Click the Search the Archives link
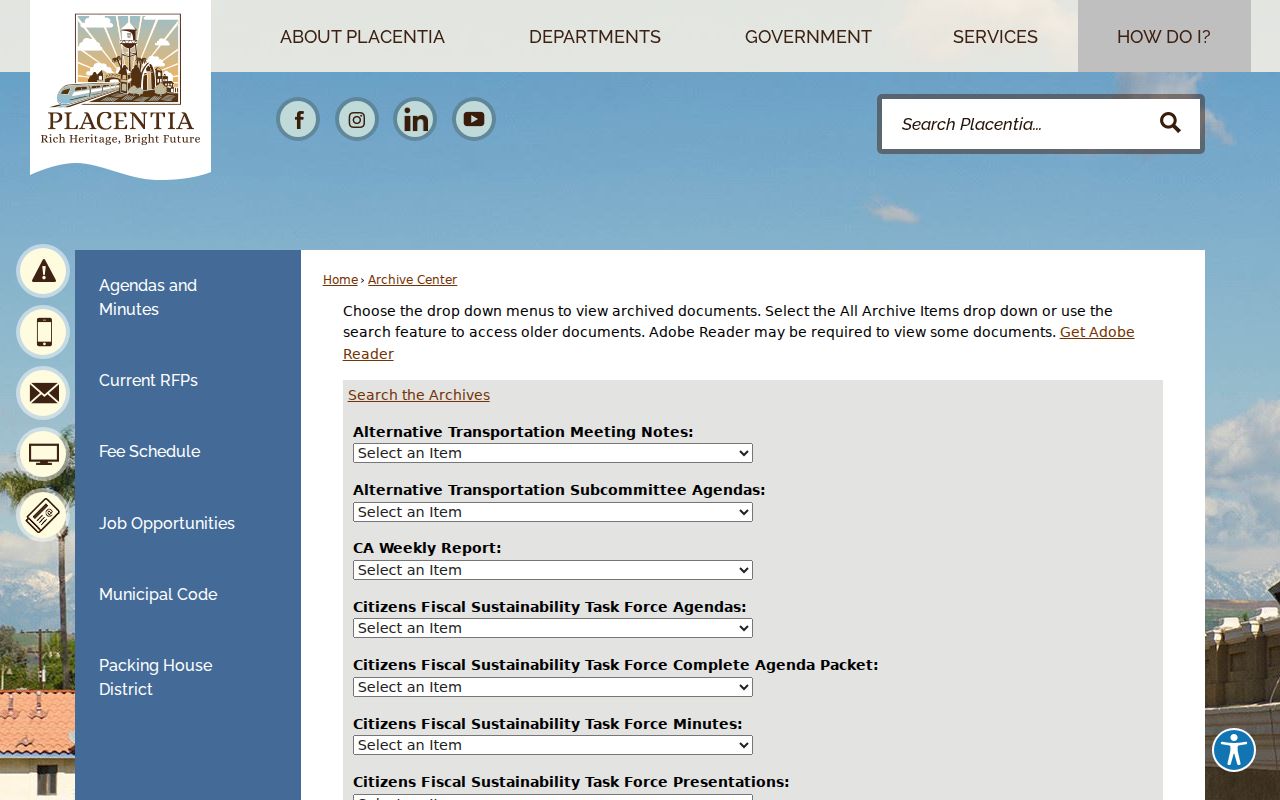The image size is (1280, 800). click(x=419, y=395)
